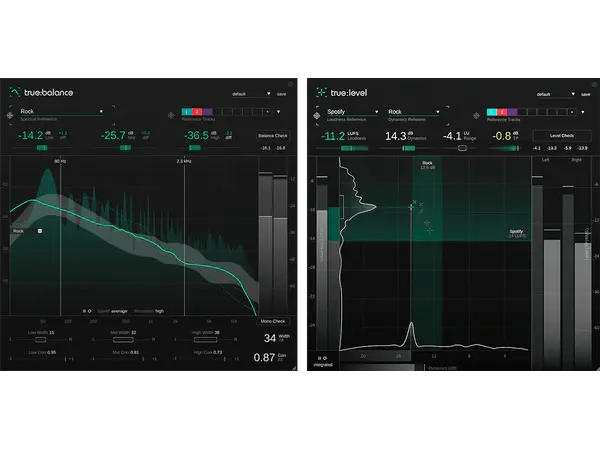Viewport: 600px width, 450px height.
Task: Click the High band -36.5 dB slider handle
Action: click(195, 148)
